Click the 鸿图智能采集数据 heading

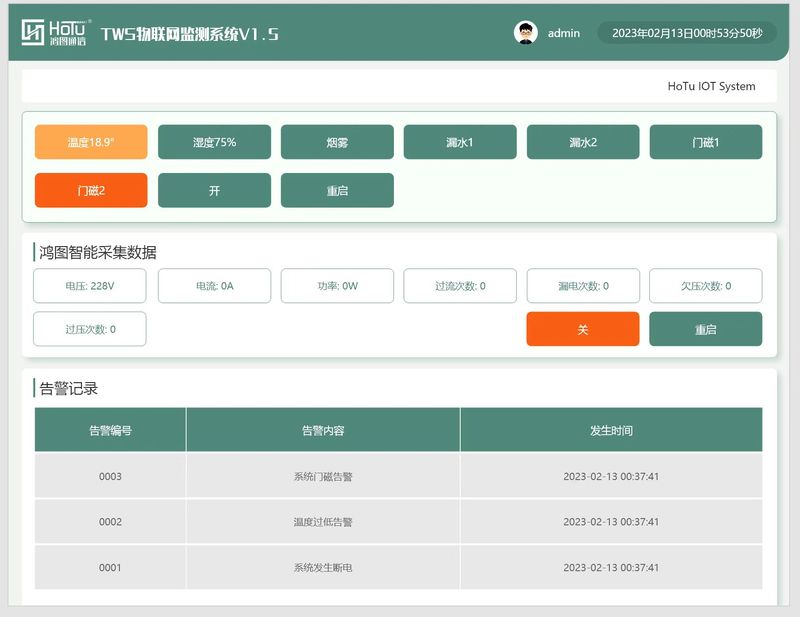pos(98,252)
